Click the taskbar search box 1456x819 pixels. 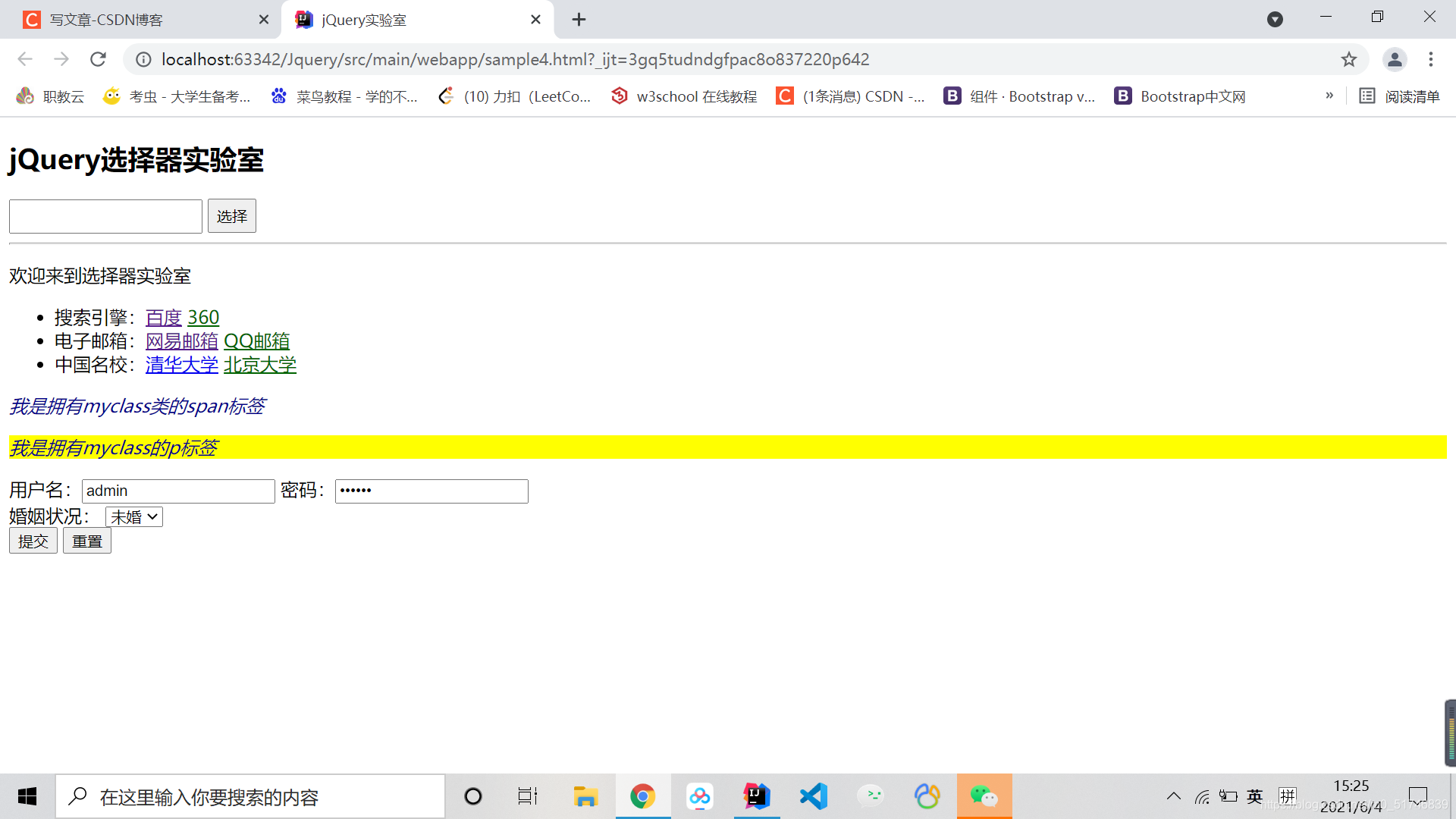click(x=250, y=796)
